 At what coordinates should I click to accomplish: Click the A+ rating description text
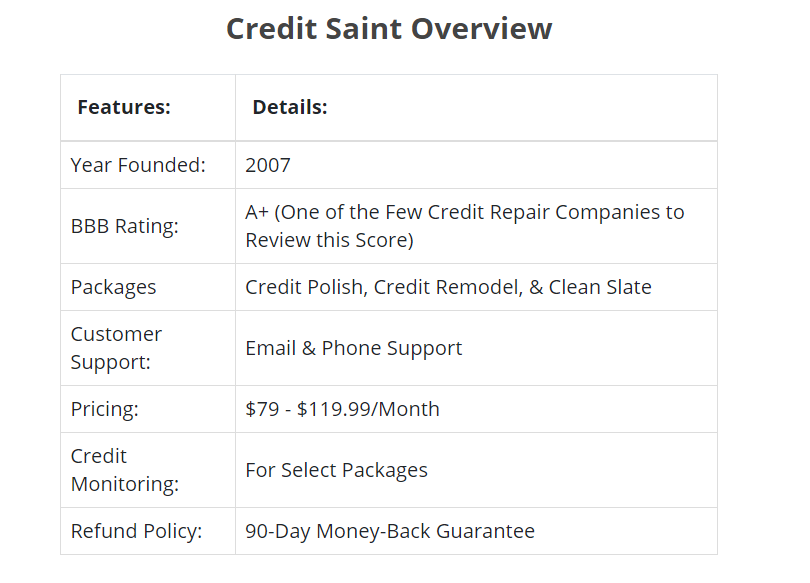tap(464, 226)
